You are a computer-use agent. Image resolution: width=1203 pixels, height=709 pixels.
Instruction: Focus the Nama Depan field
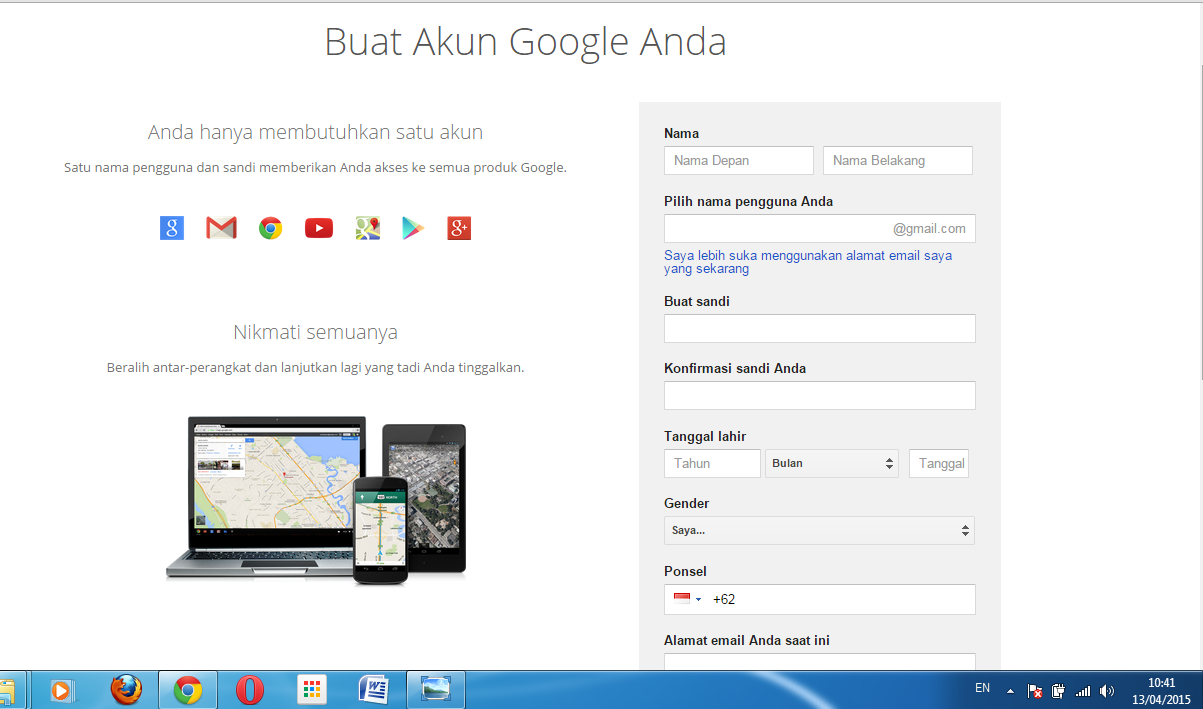coord(739,160)
